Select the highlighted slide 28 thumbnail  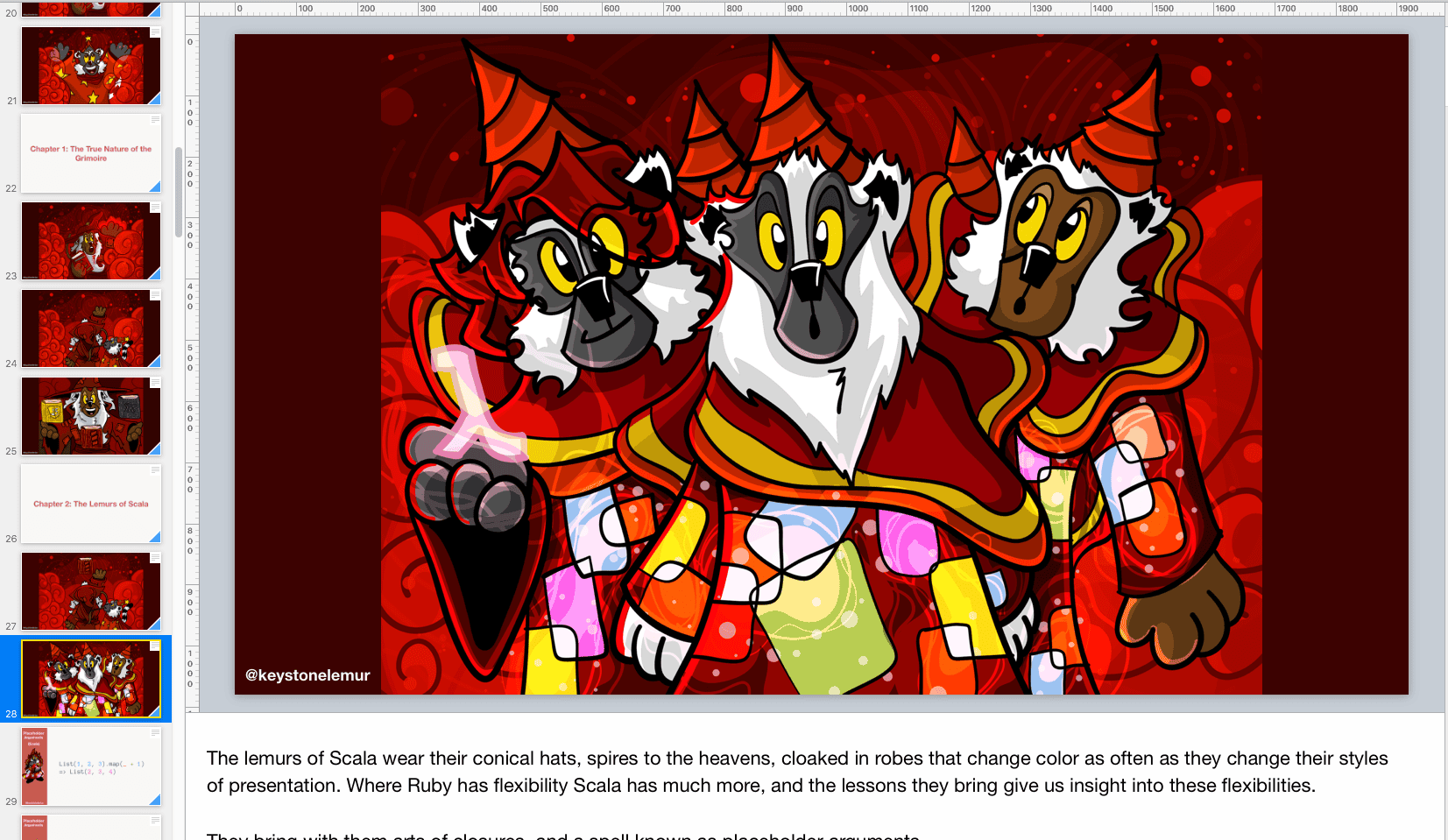pyautogui.click(x=91, y=679)
